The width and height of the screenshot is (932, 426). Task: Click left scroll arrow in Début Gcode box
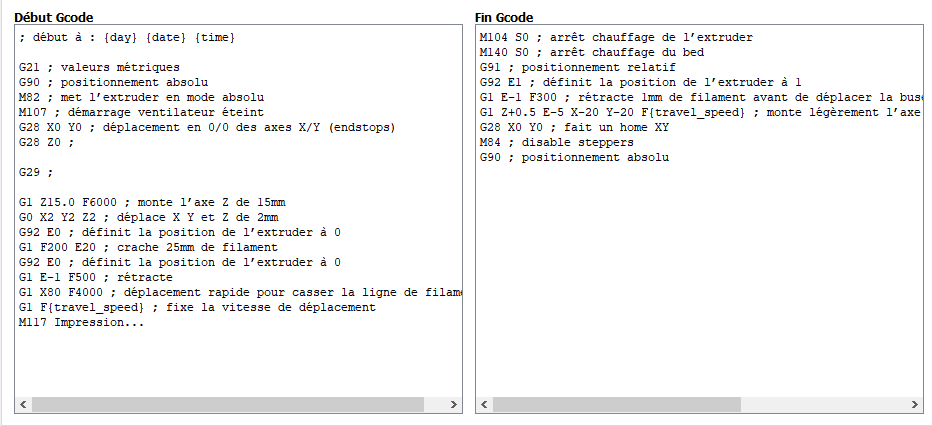24,405
